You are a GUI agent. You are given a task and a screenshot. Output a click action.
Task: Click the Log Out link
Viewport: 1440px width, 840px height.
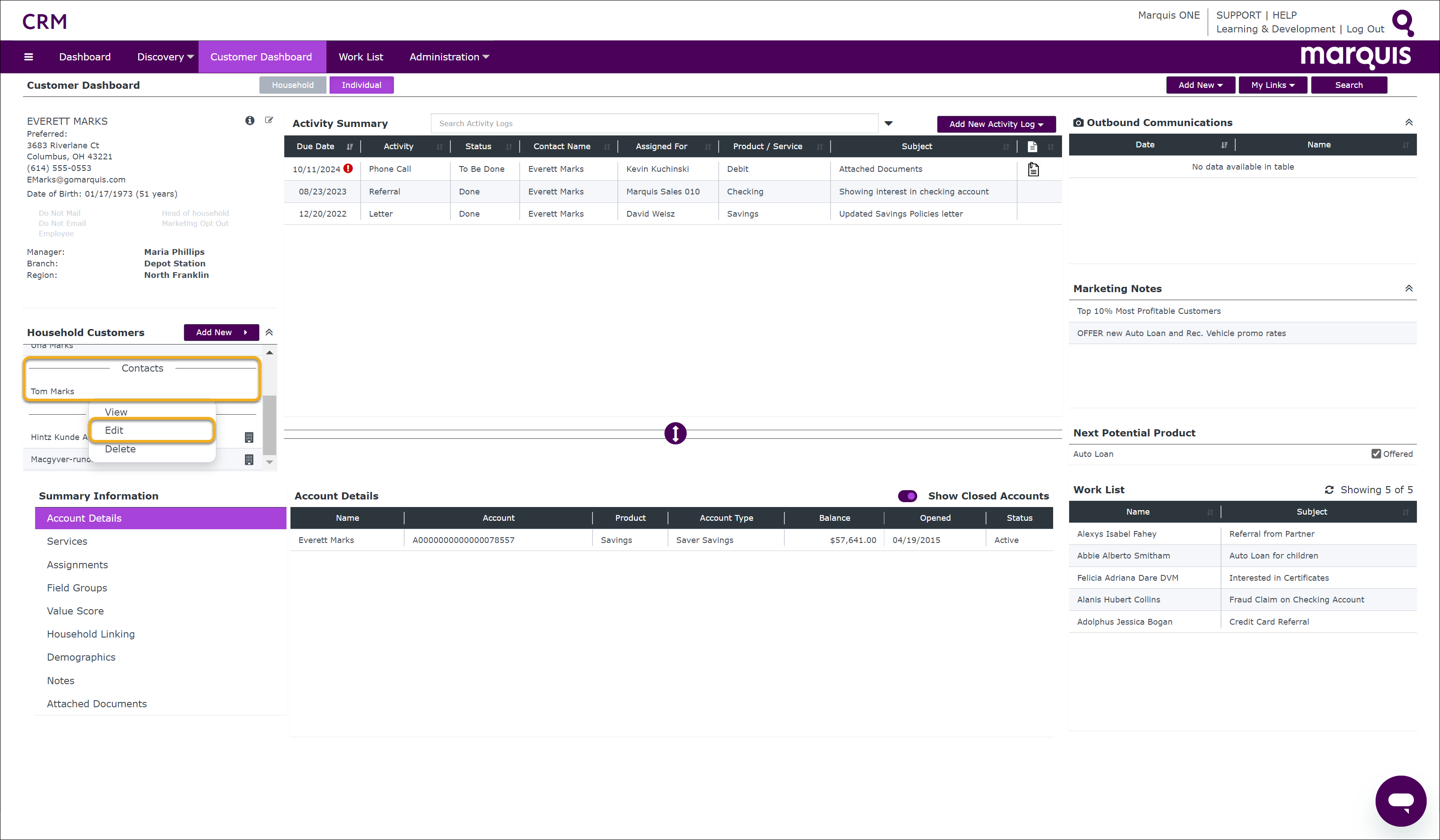tap(1365, 28)
